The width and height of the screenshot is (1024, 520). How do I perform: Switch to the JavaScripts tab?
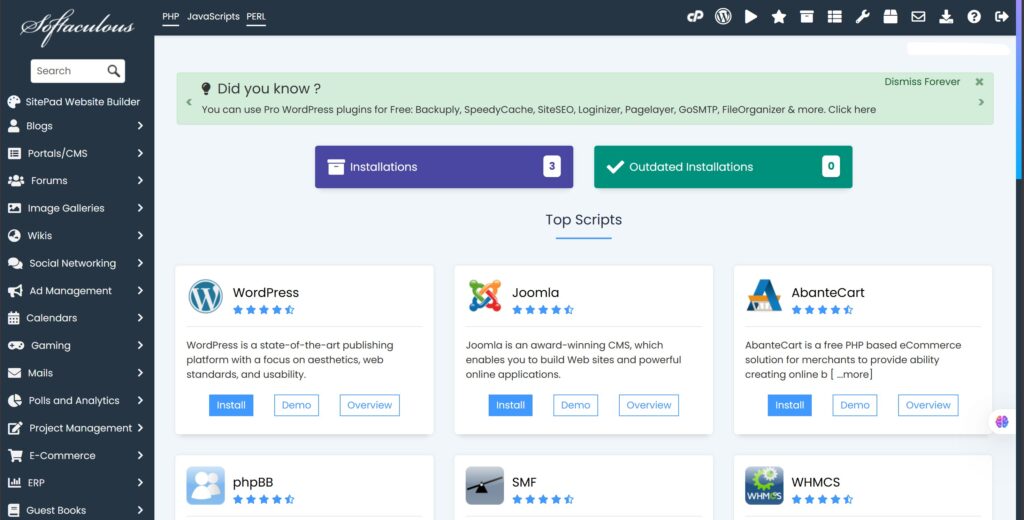[x=213, y=17]
